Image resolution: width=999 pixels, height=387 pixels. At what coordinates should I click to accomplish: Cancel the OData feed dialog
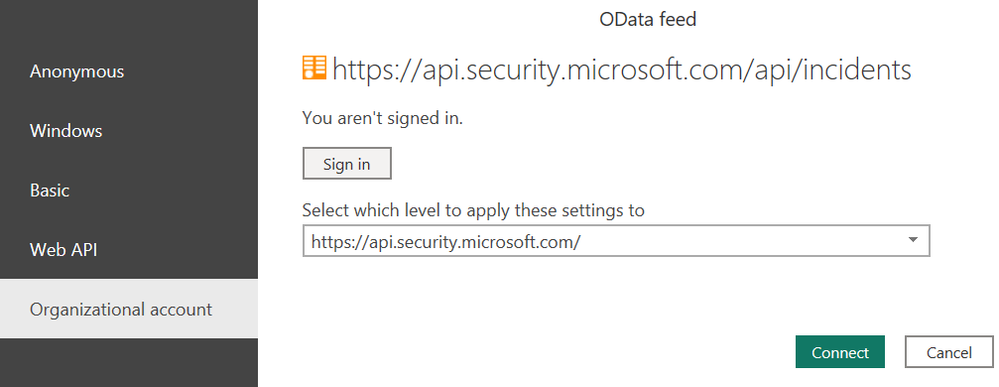[949, 352]
